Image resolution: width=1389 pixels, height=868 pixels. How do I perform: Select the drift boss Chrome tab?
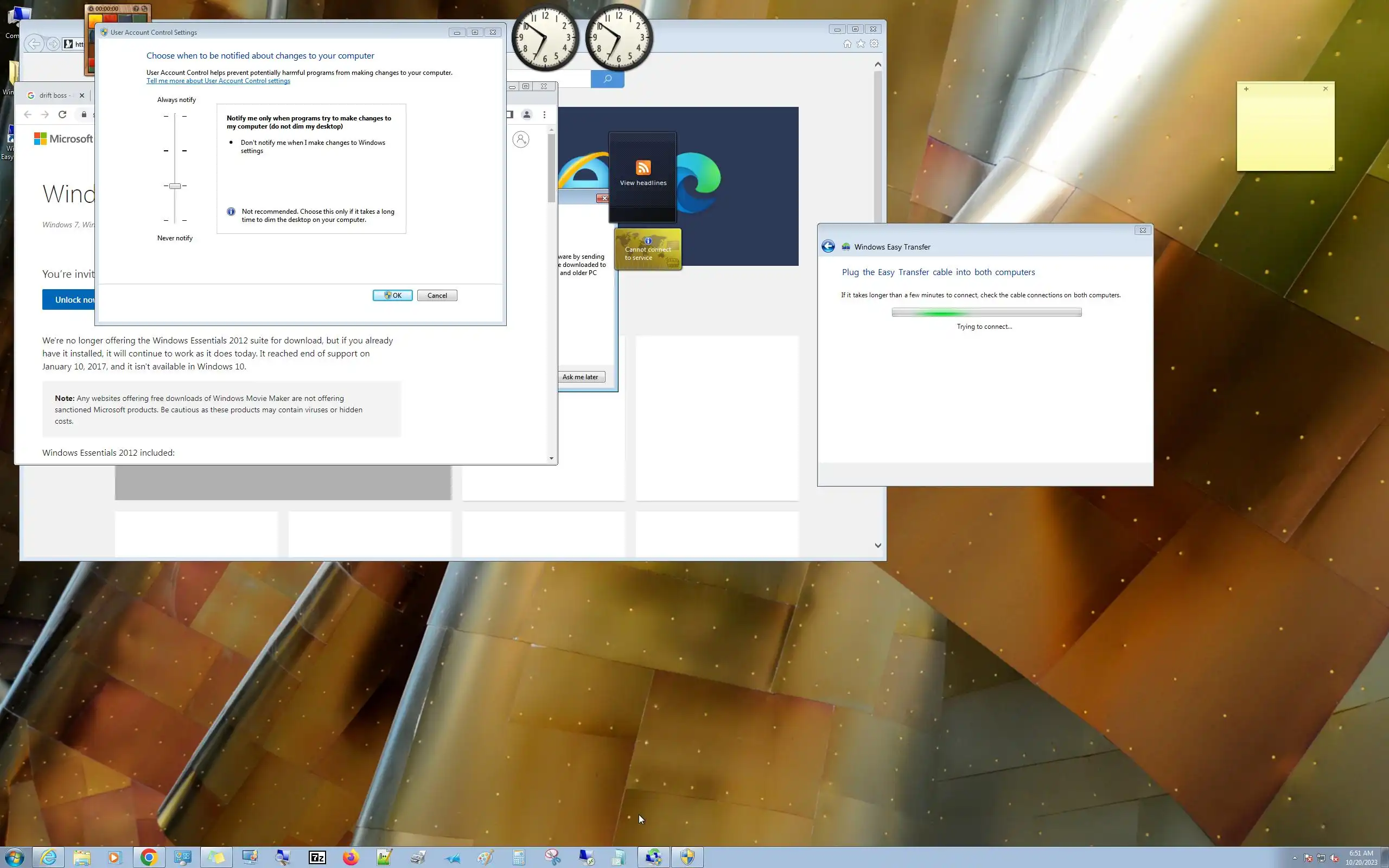click(53, 95)
